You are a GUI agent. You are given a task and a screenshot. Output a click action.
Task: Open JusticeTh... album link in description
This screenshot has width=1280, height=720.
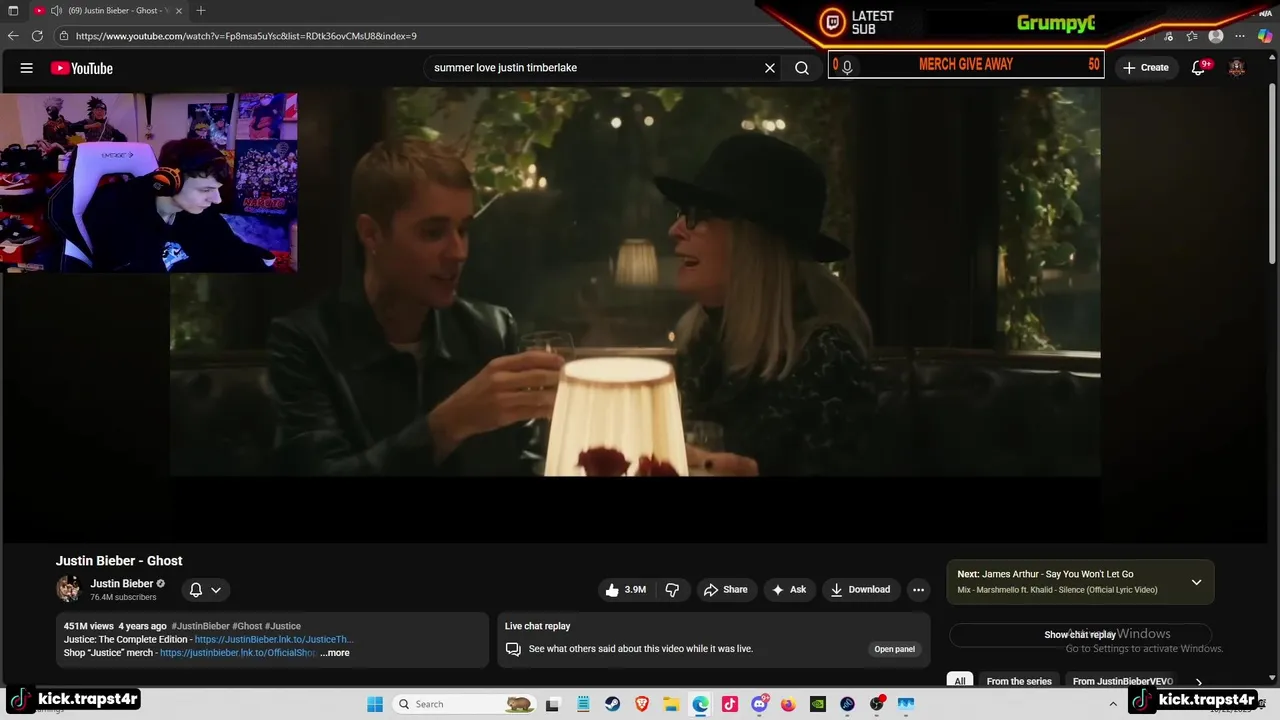[274, 640]
